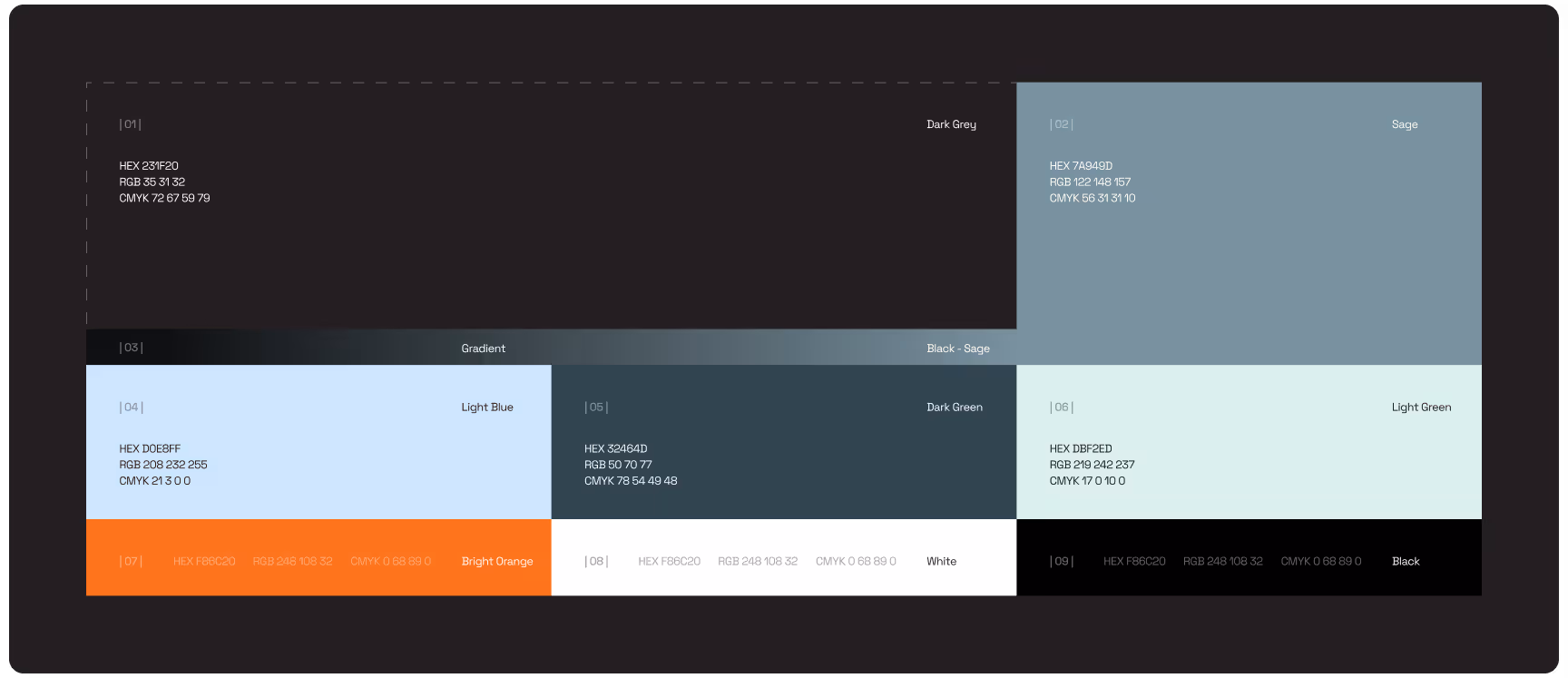Click the Dark Grey dashed-outline swatch area
The height and width of the screenshot is (678, 1568).
tap(551, 206)
